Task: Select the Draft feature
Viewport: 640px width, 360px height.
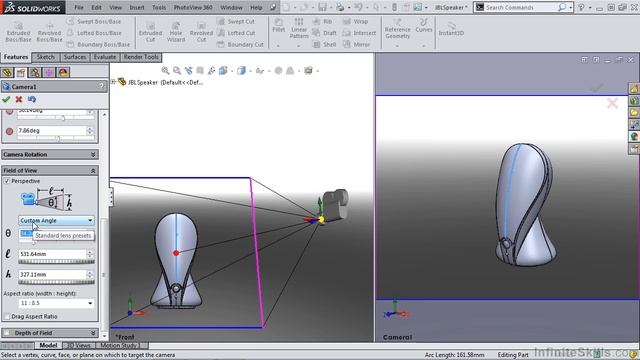Action: pos(324,33)
